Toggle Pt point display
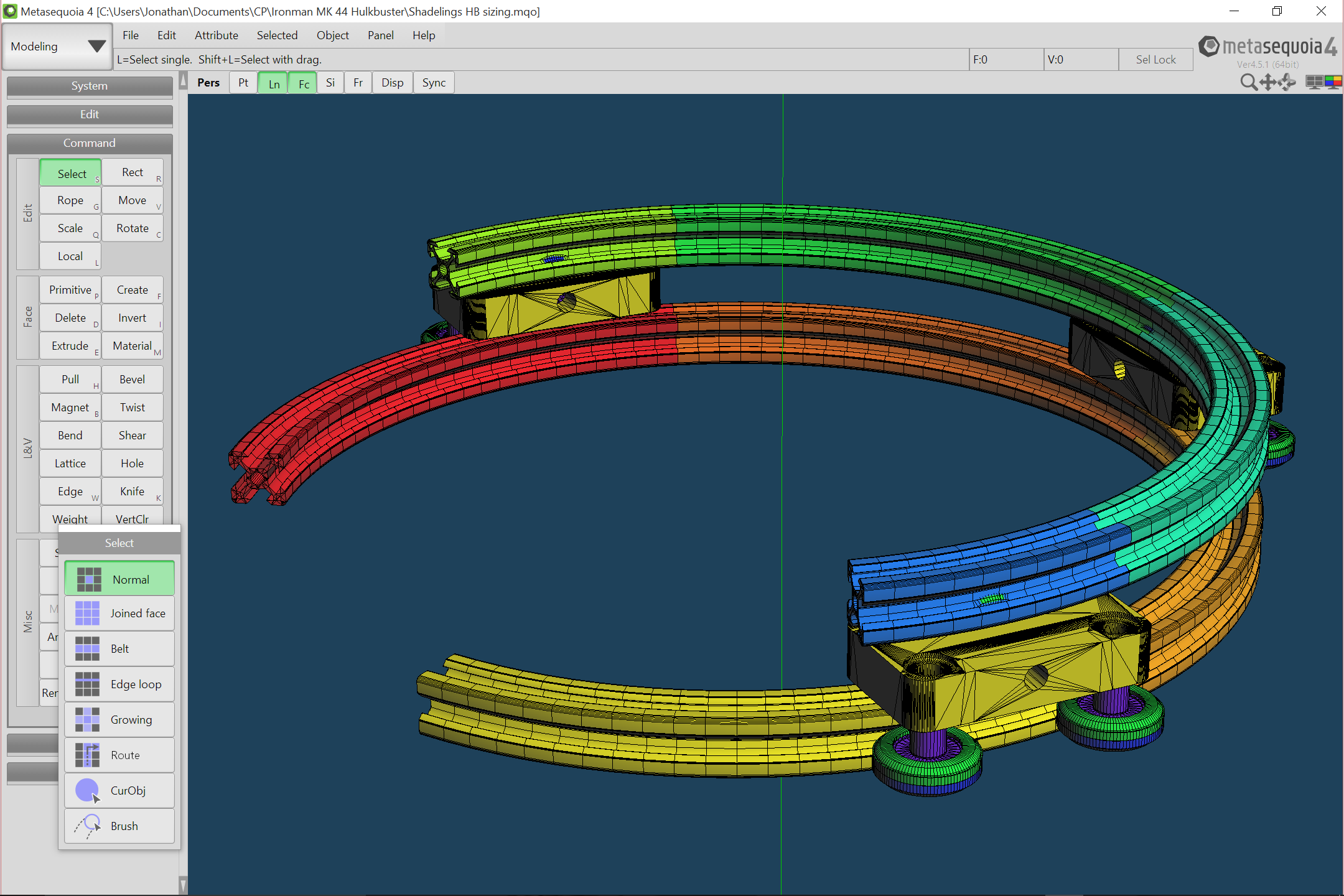The height and width of the screenshot is (896, 1344). click(x=243, y=83)
